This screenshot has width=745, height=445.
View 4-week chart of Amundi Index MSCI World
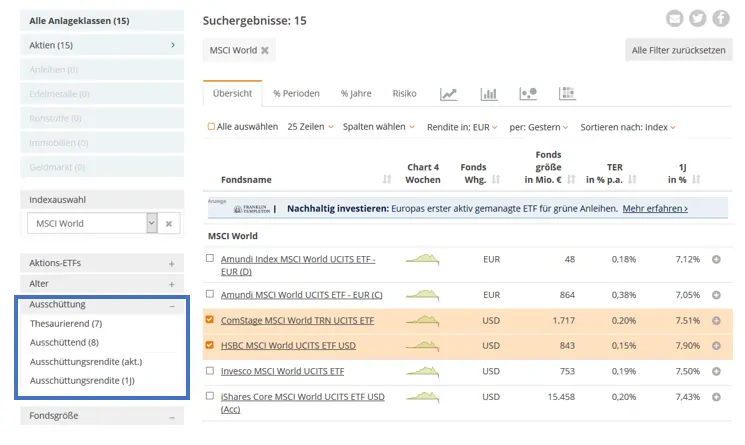[x=422, y=259]
